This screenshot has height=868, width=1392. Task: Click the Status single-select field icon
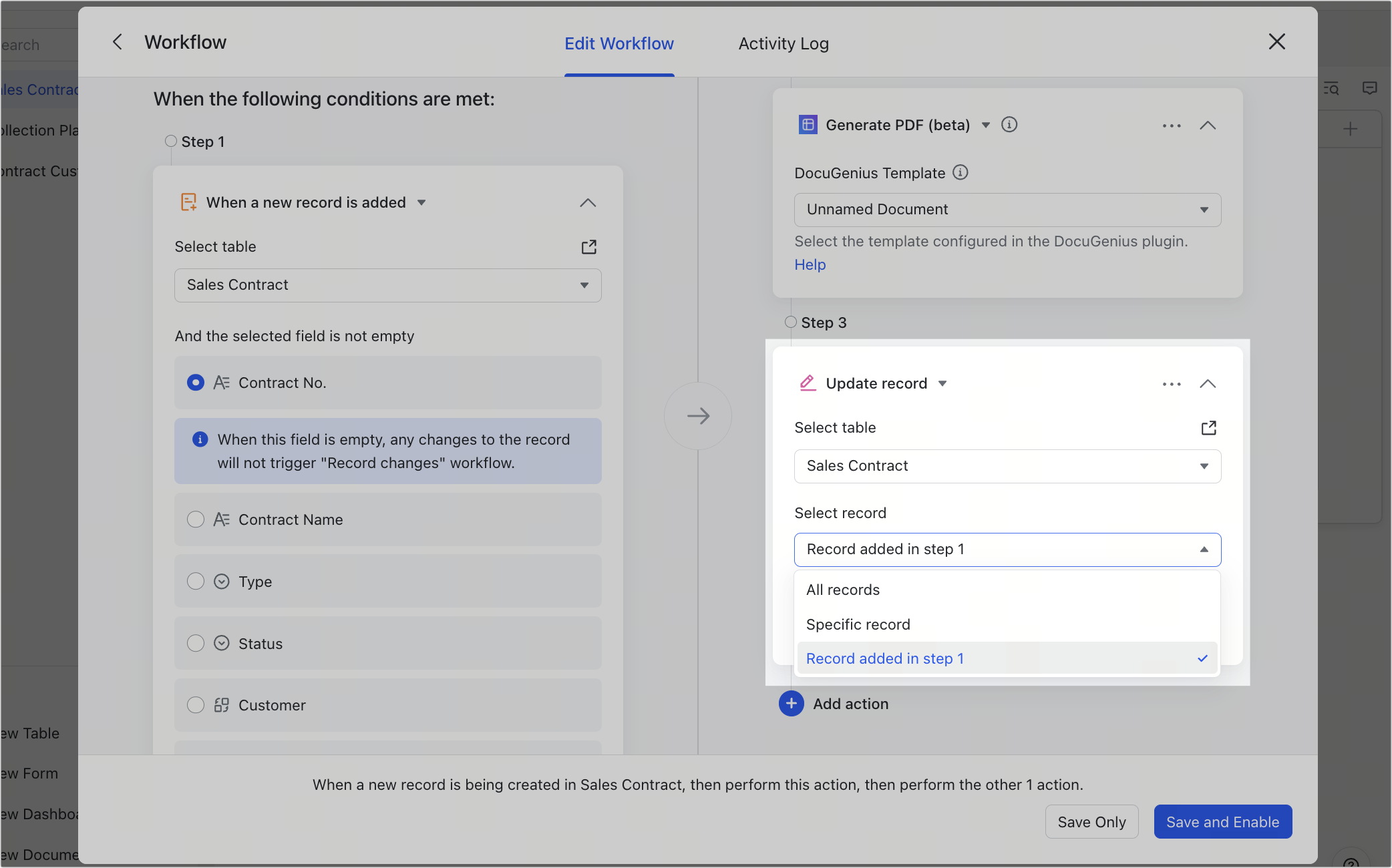click(x=222, y=644)
